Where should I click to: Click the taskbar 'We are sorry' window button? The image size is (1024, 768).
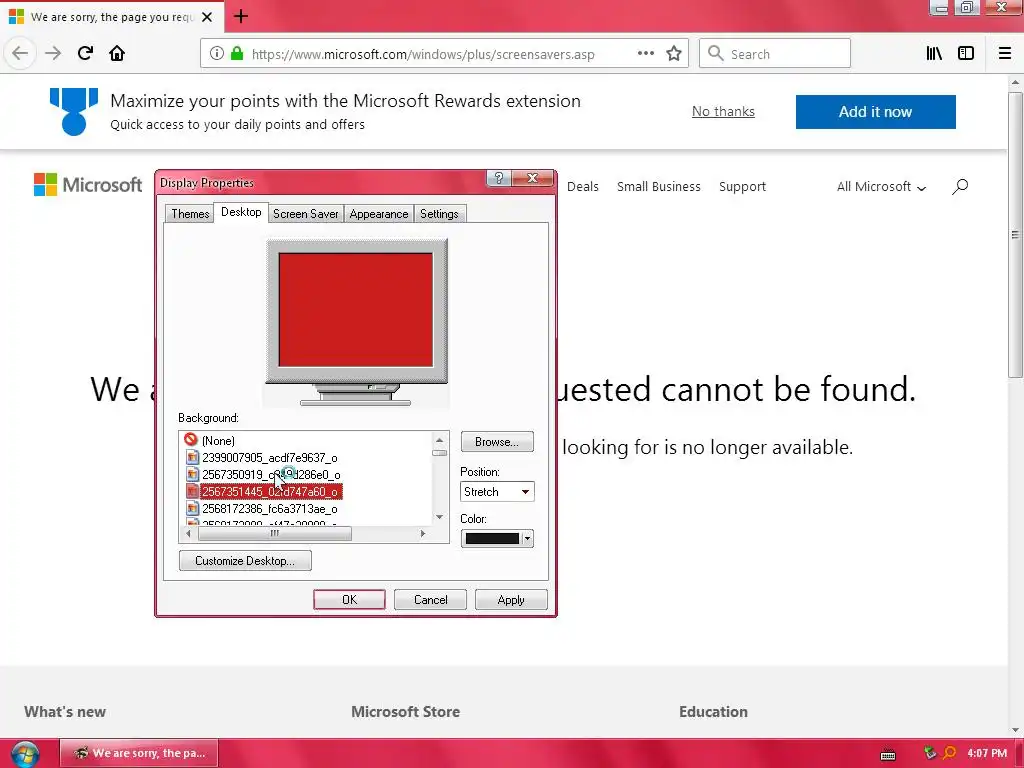click(139, 753)
